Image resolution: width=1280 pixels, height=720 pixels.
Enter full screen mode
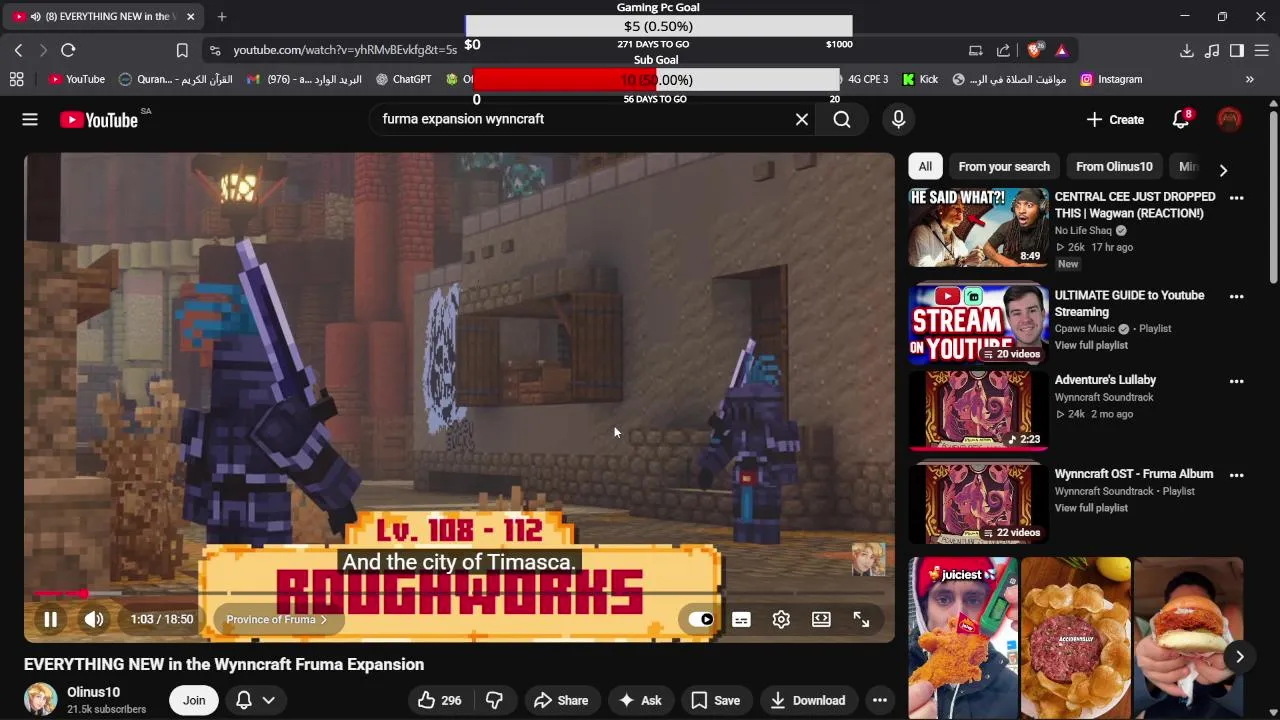click(x=861, y=620)
